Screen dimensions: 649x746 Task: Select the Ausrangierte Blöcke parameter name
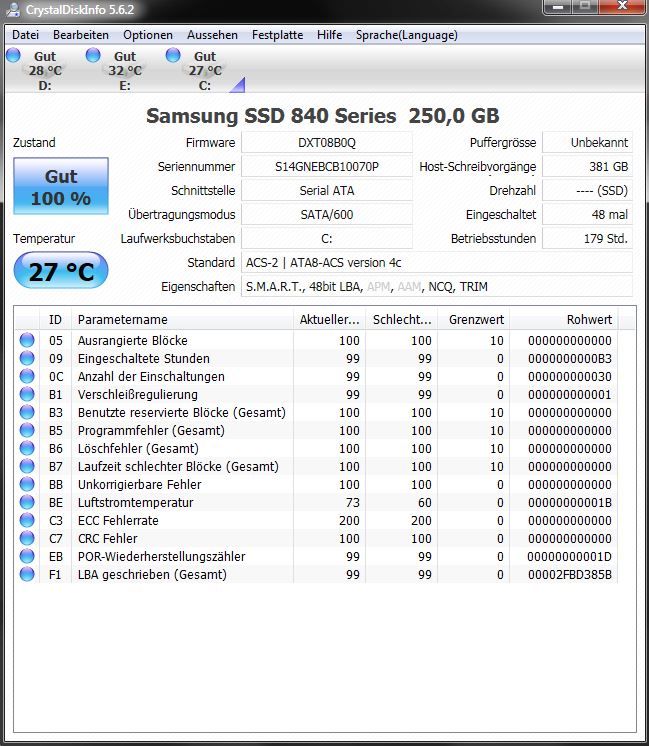click(133, 341)
